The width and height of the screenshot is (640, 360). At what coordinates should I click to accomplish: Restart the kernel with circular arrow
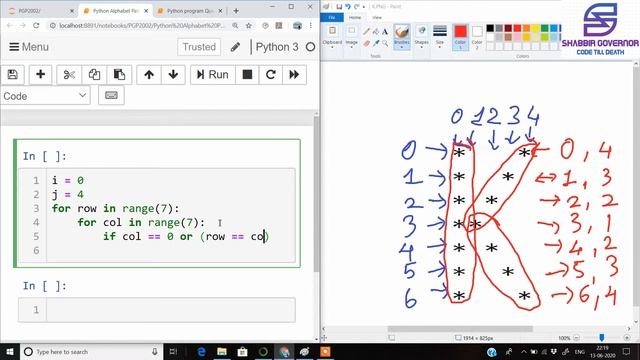pos(270,75)
